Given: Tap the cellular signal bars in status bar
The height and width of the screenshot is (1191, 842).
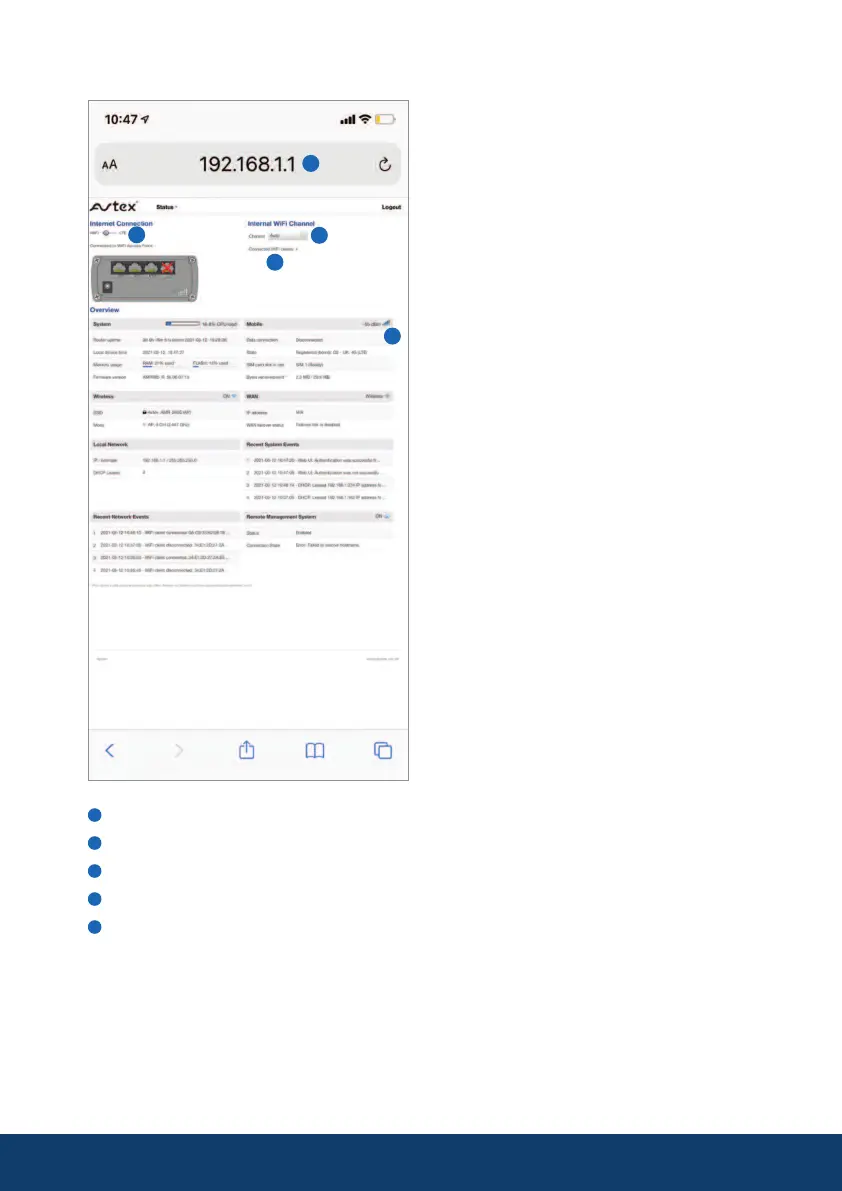Looking at the screenshot, I should point(348,119).
